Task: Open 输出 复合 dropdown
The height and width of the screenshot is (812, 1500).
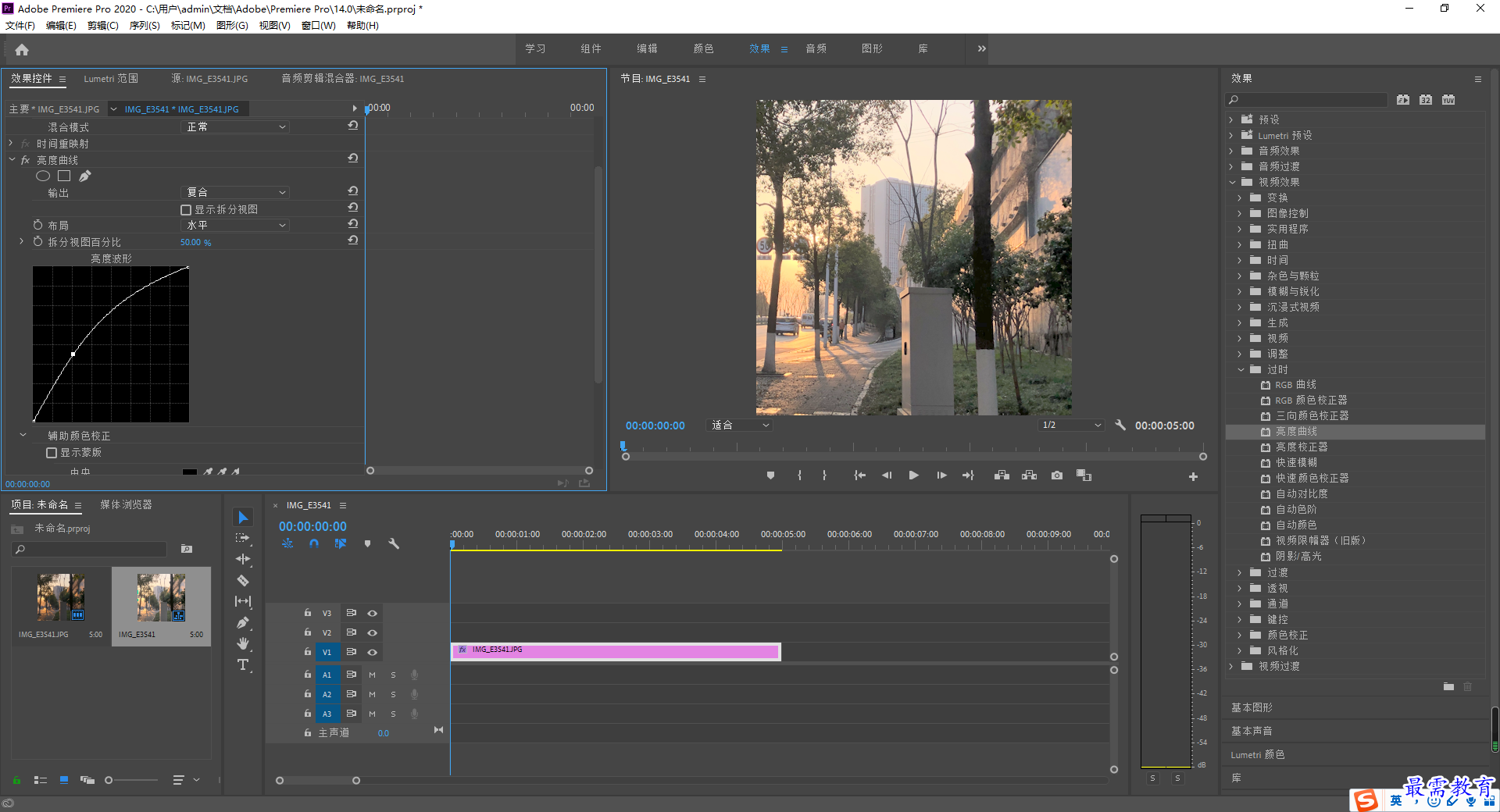Action: 236,192
